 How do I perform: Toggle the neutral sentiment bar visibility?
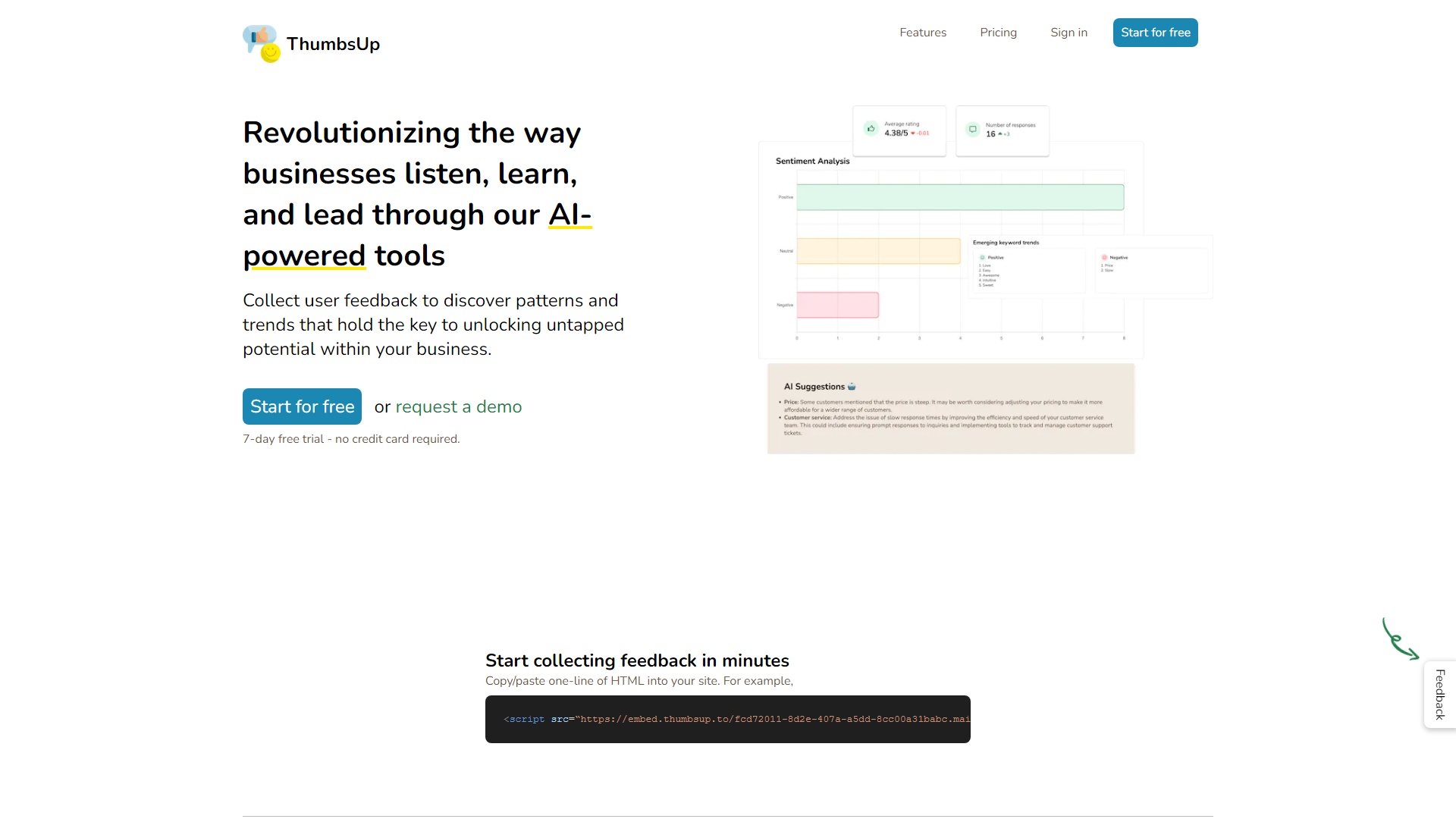tap(786, 251)
